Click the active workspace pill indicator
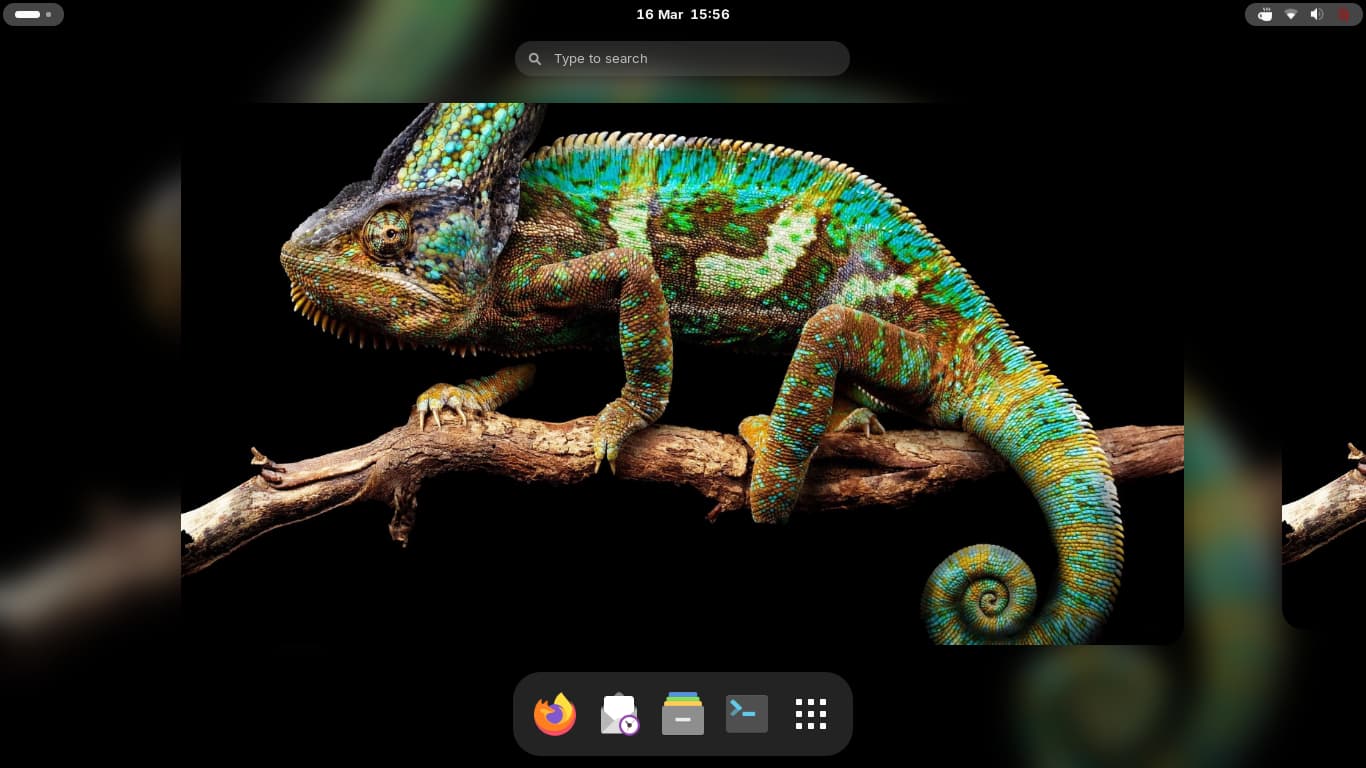The width and height of the screenshot is (1366, 768). (x=27, y=14)
